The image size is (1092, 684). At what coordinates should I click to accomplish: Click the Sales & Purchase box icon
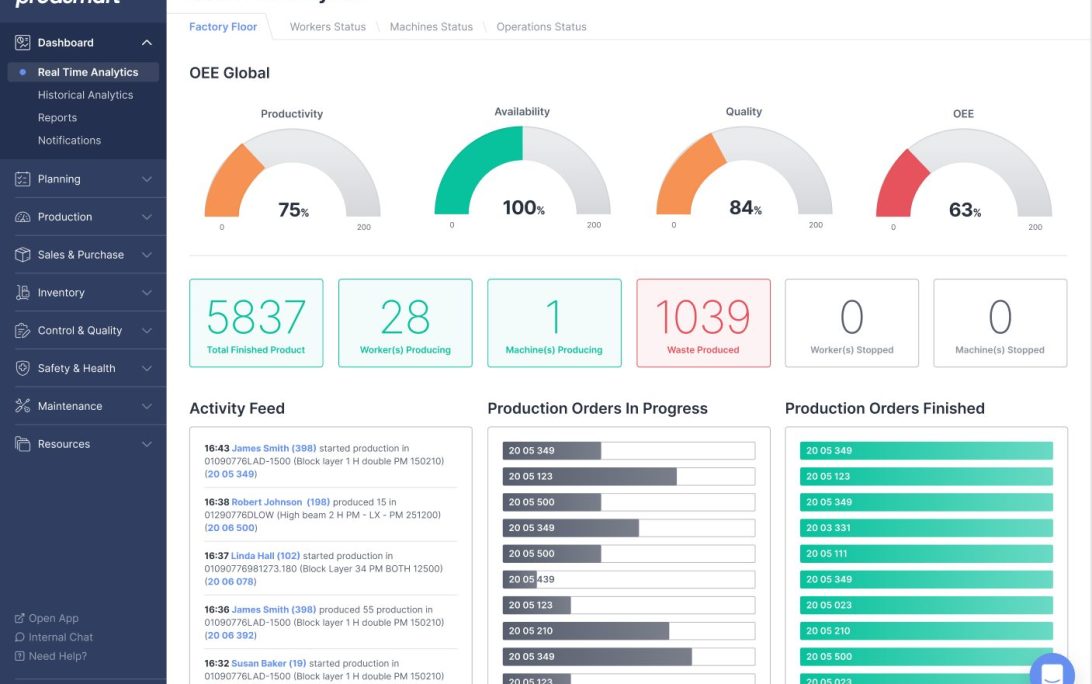[x=22, y=255]
